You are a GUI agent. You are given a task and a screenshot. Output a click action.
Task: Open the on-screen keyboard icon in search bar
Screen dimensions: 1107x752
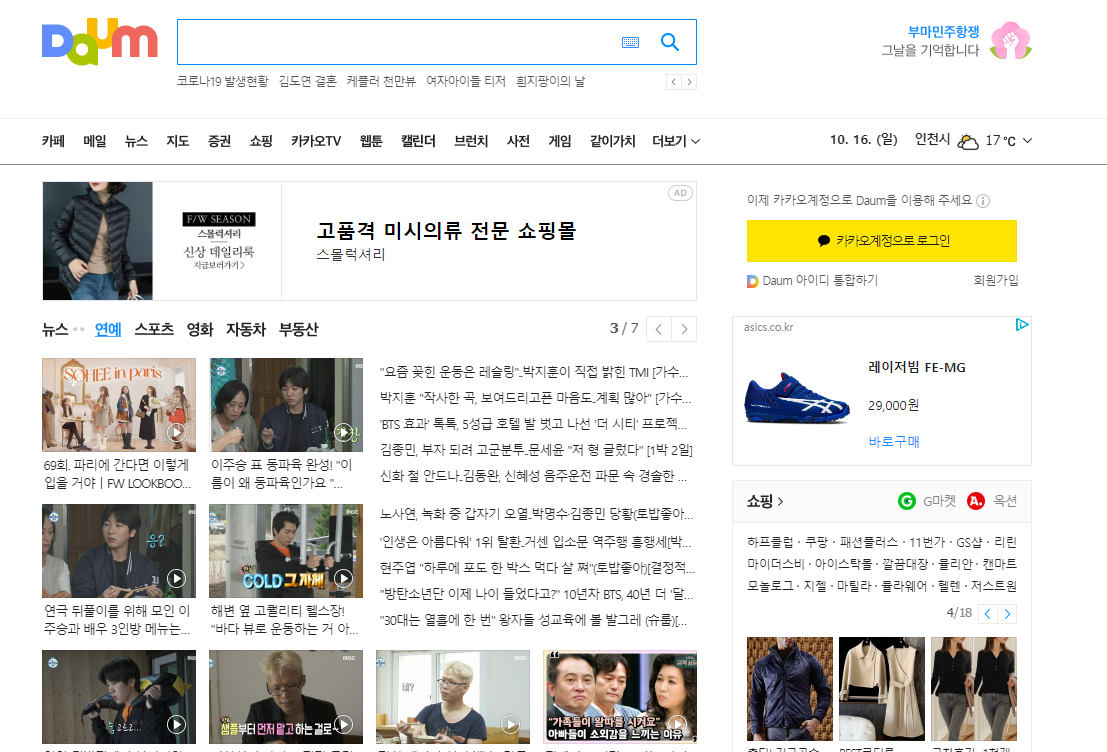tap(631, 43)
